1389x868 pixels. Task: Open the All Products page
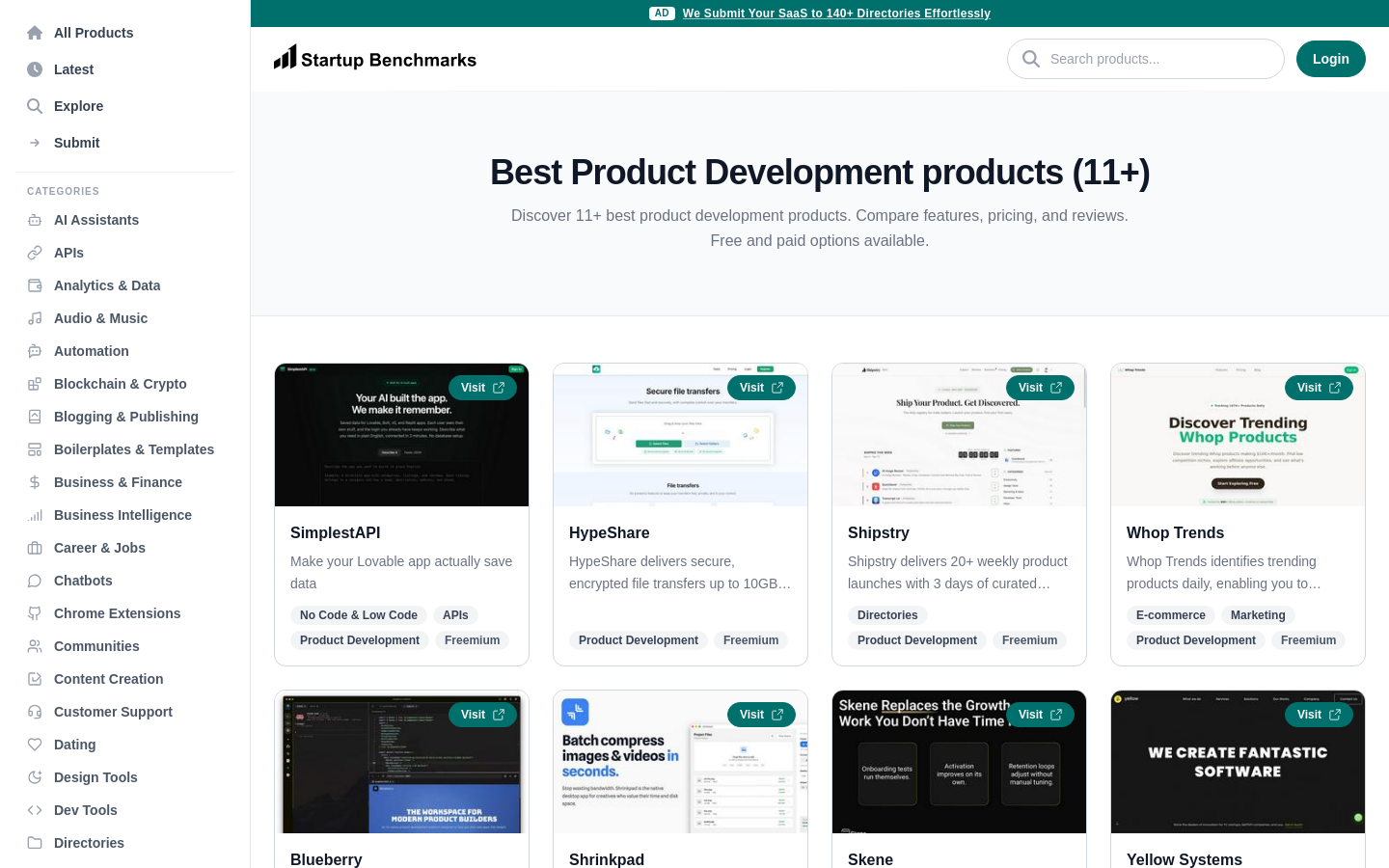click(x=125, y=33)
